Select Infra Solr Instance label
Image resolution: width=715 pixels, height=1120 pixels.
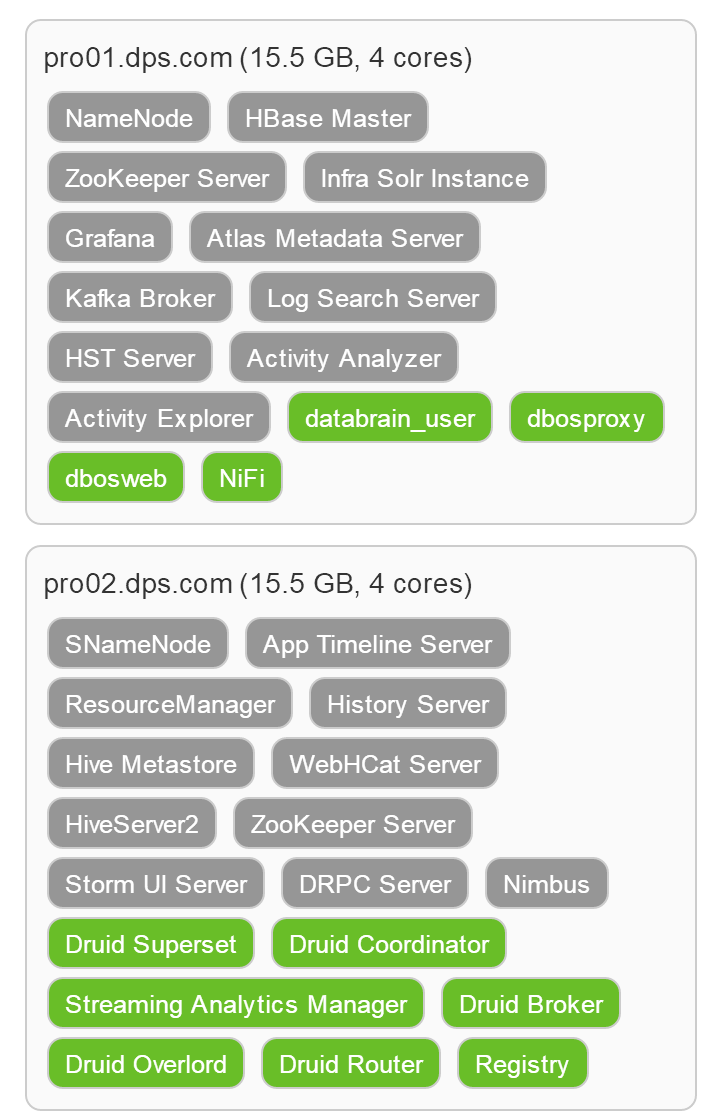(424, 178)
